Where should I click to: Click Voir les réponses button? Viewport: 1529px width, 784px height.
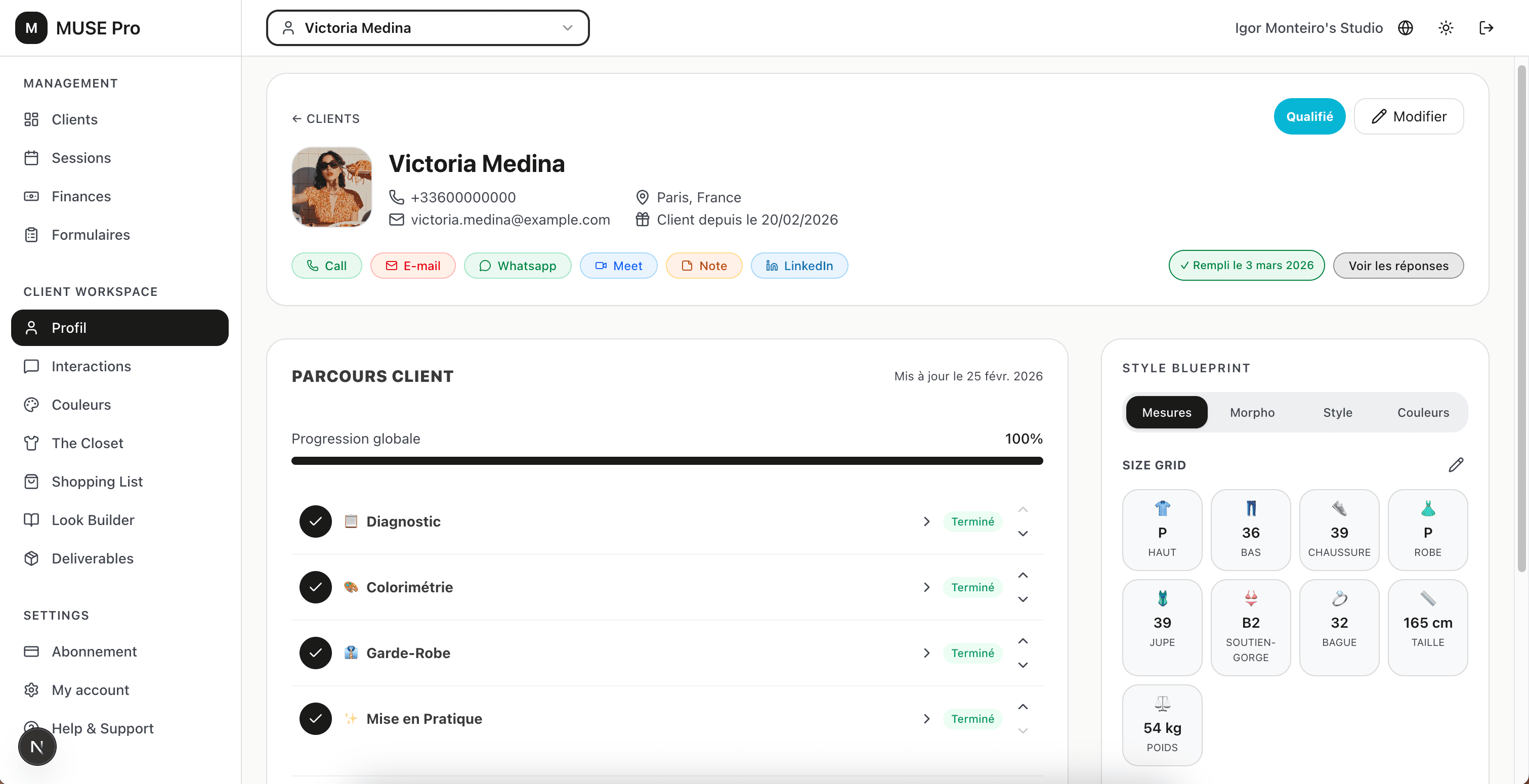tap(1398, 266)
